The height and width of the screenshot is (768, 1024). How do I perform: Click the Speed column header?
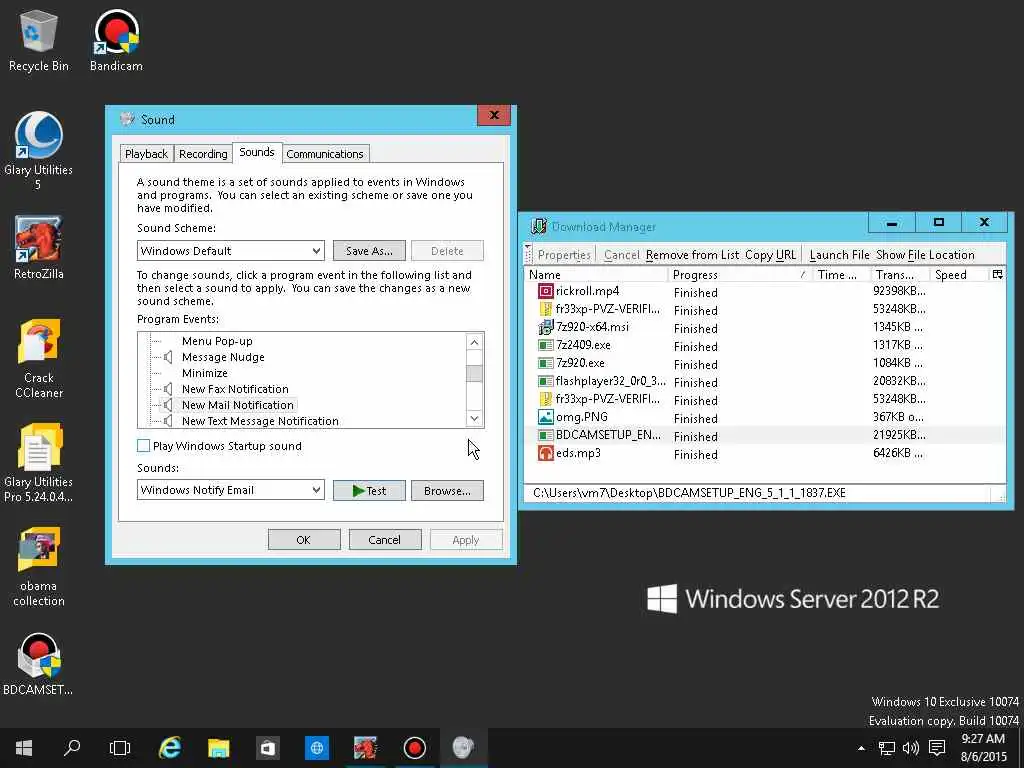(x=959, y=275)
